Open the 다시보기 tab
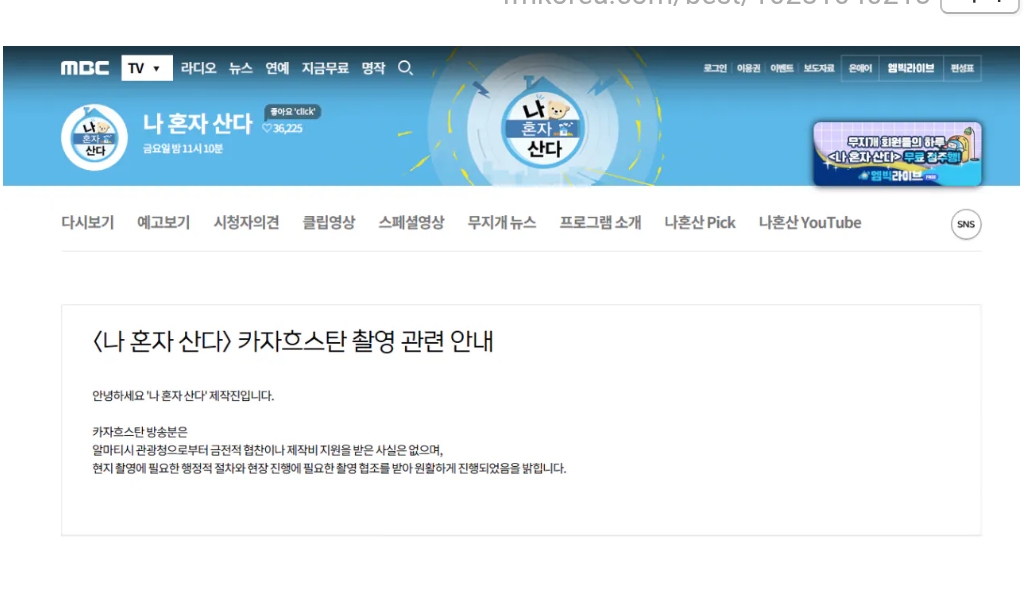Screen dimensions: 1029x604 (x=87, y=223)
